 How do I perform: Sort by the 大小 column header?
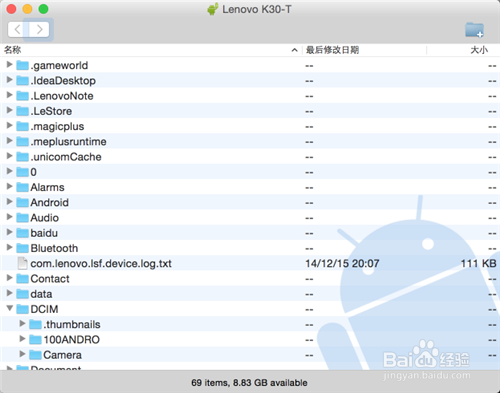point(479,50)
